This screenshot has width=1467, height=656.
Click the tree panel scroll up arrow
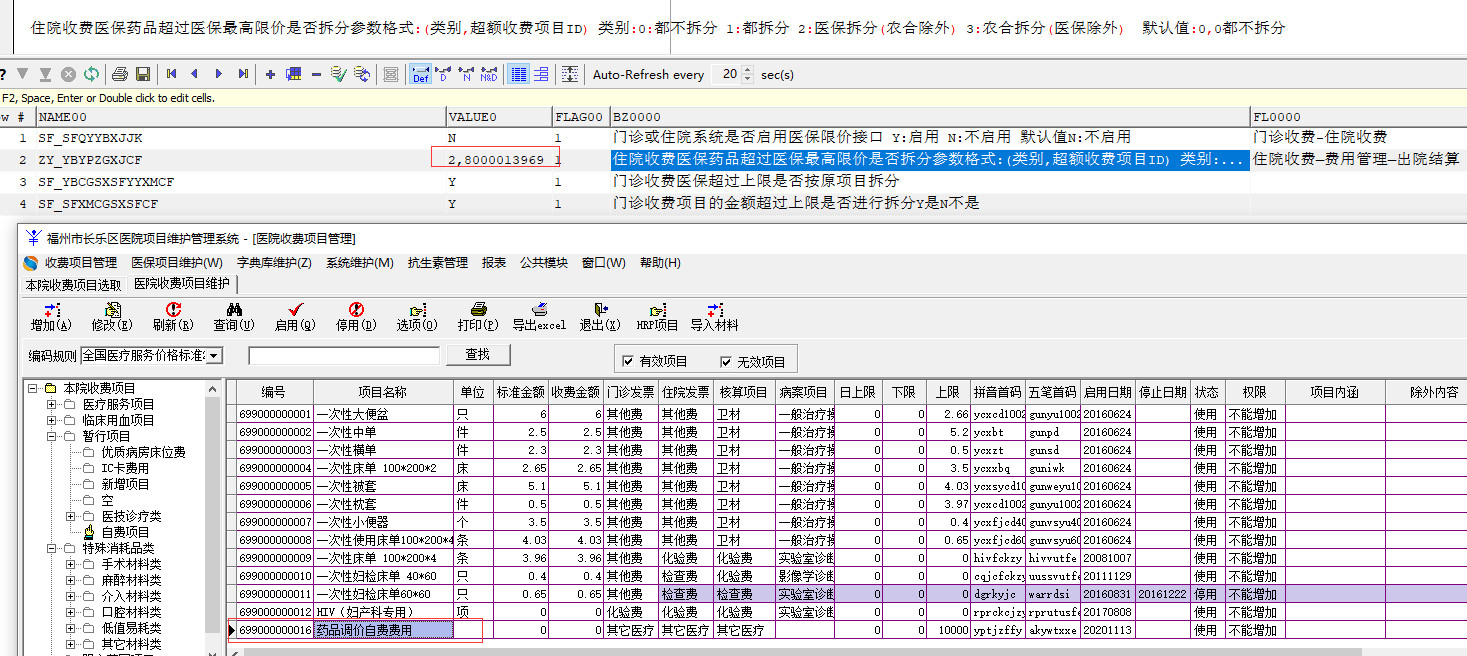click(211, 389)
